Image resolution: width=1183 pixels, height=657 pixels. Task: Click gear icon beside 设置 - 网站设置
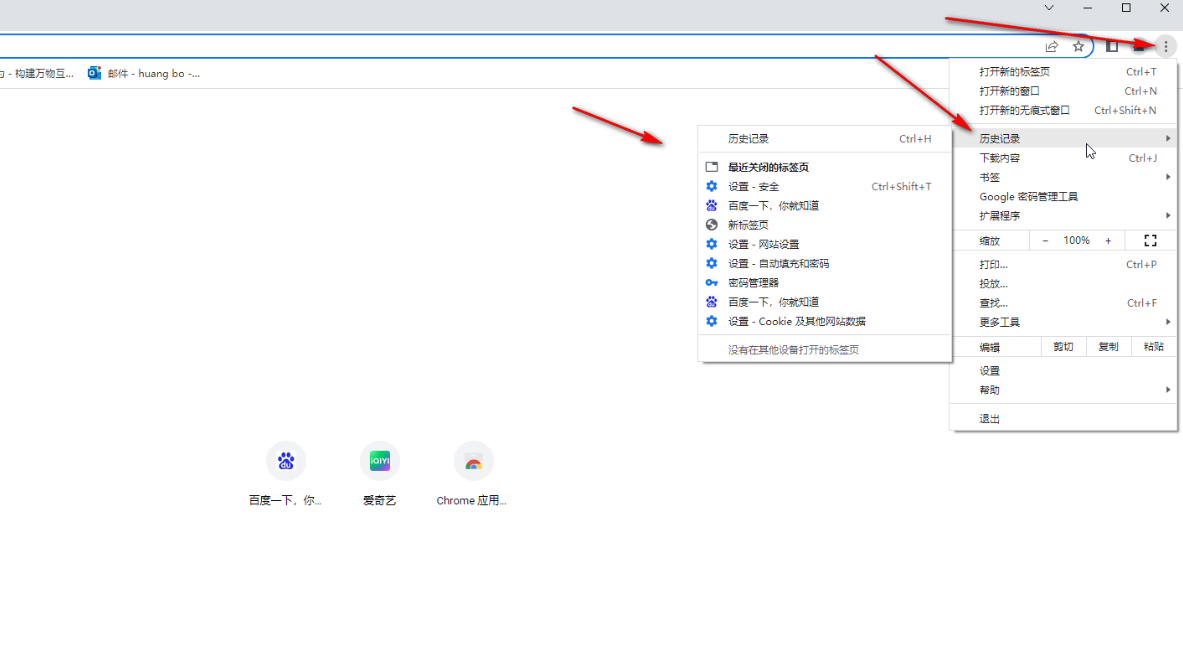tap(711, 244)
